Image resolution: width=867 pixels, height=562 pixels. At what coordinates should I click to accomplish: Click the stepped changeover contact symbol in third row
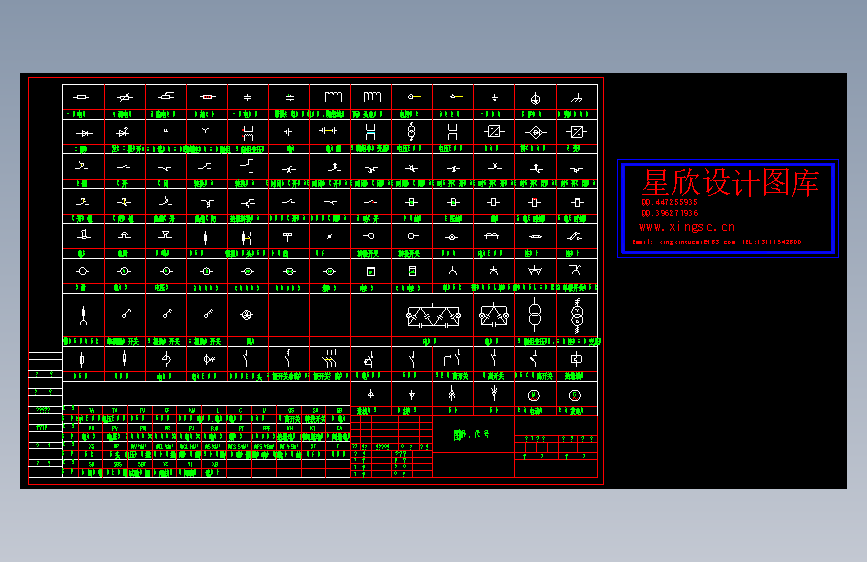click(x=247, y=164)
